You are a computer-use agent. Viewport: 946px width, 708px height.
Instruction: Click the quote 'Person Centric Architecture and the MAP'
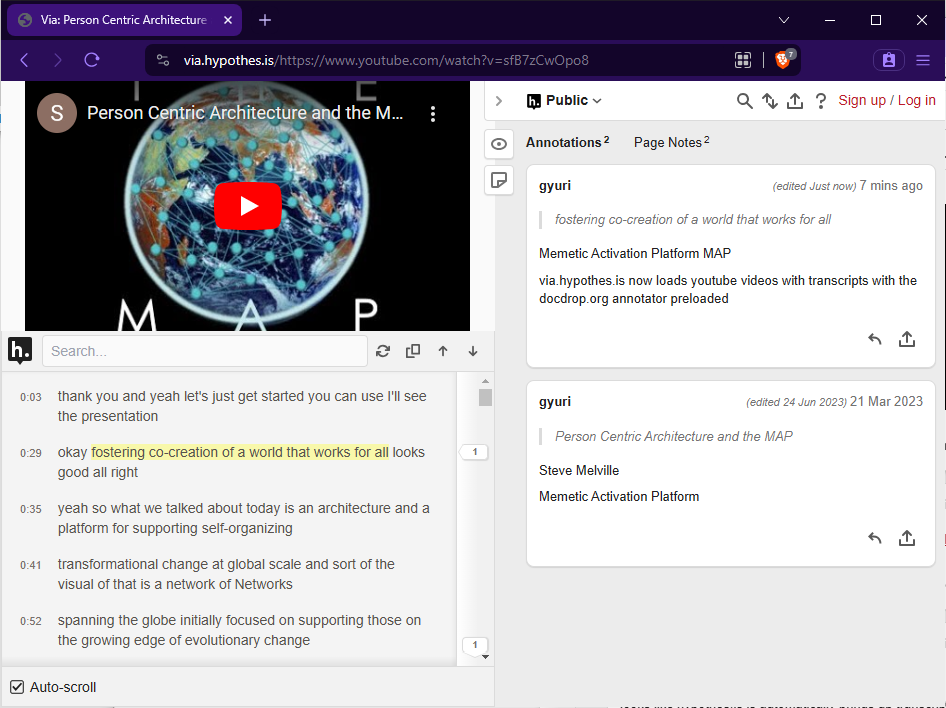tap(673, 436)
